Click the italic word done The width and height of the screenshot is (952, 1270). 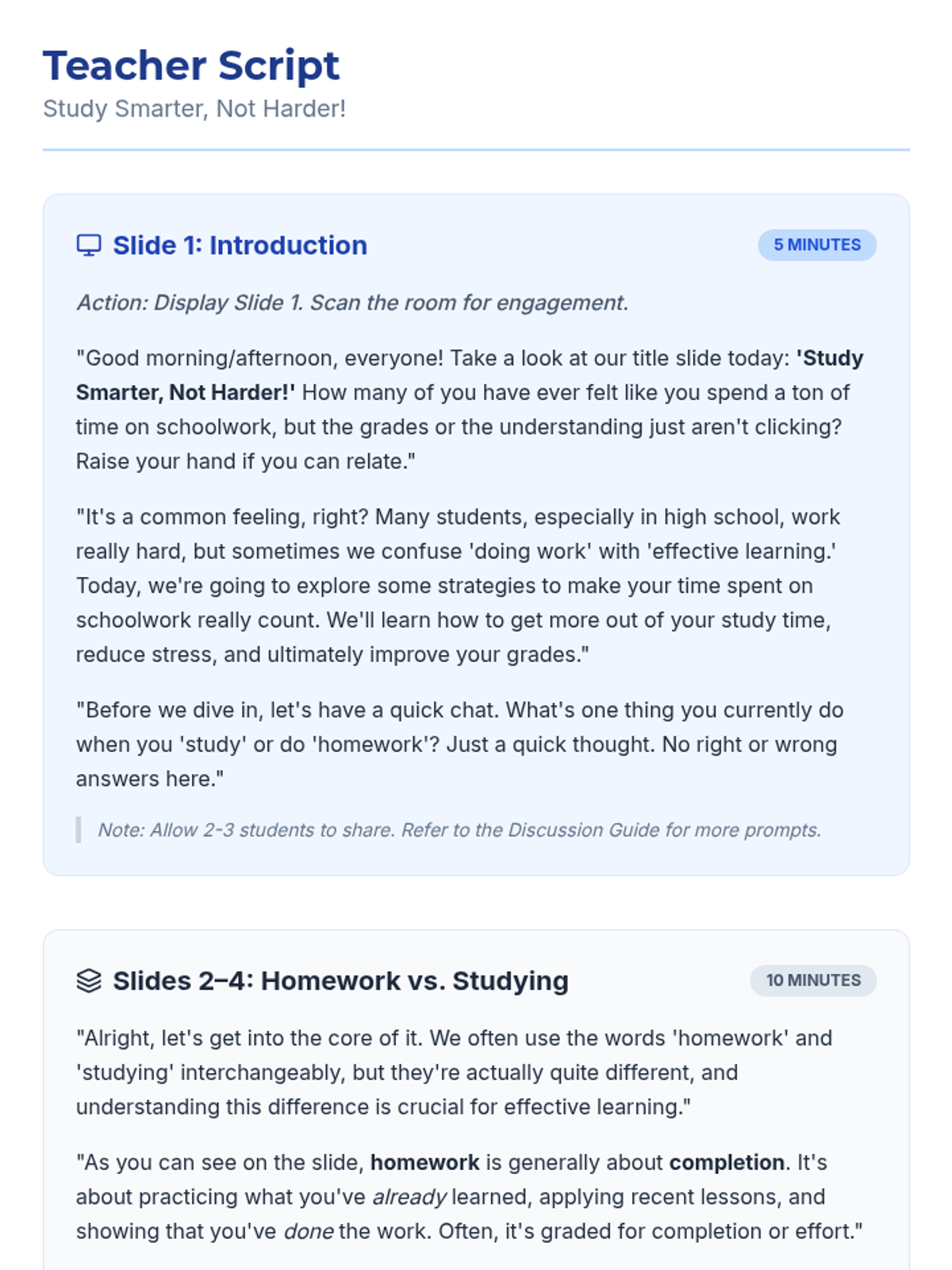pos(308,1232)
